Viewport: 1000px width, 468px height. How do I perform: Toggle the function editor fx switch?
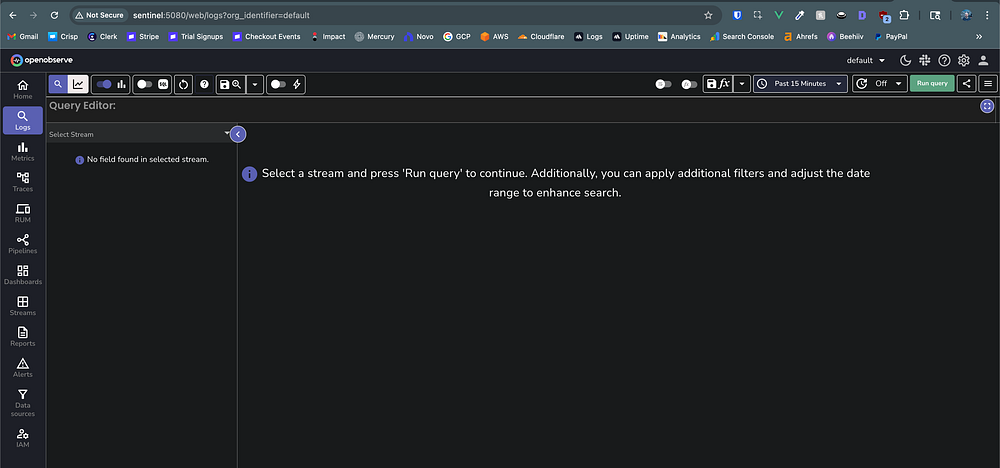(689, 84)
